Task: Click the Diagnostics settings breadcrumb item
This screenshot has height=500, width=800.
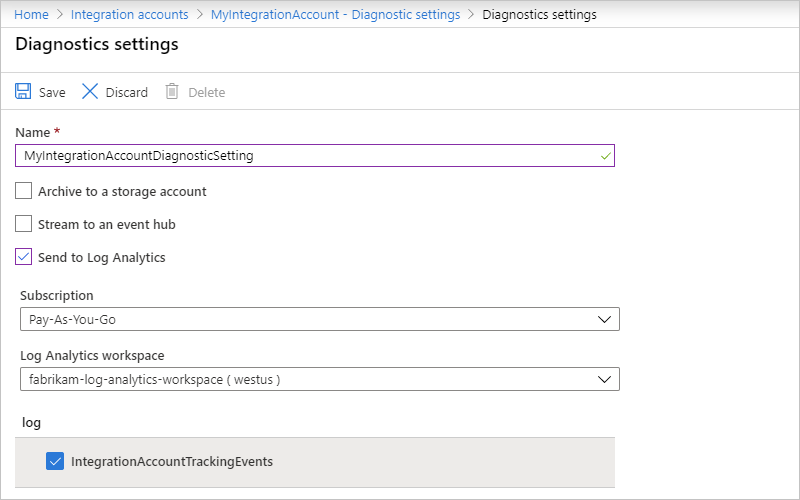Action: click(539, 15)
